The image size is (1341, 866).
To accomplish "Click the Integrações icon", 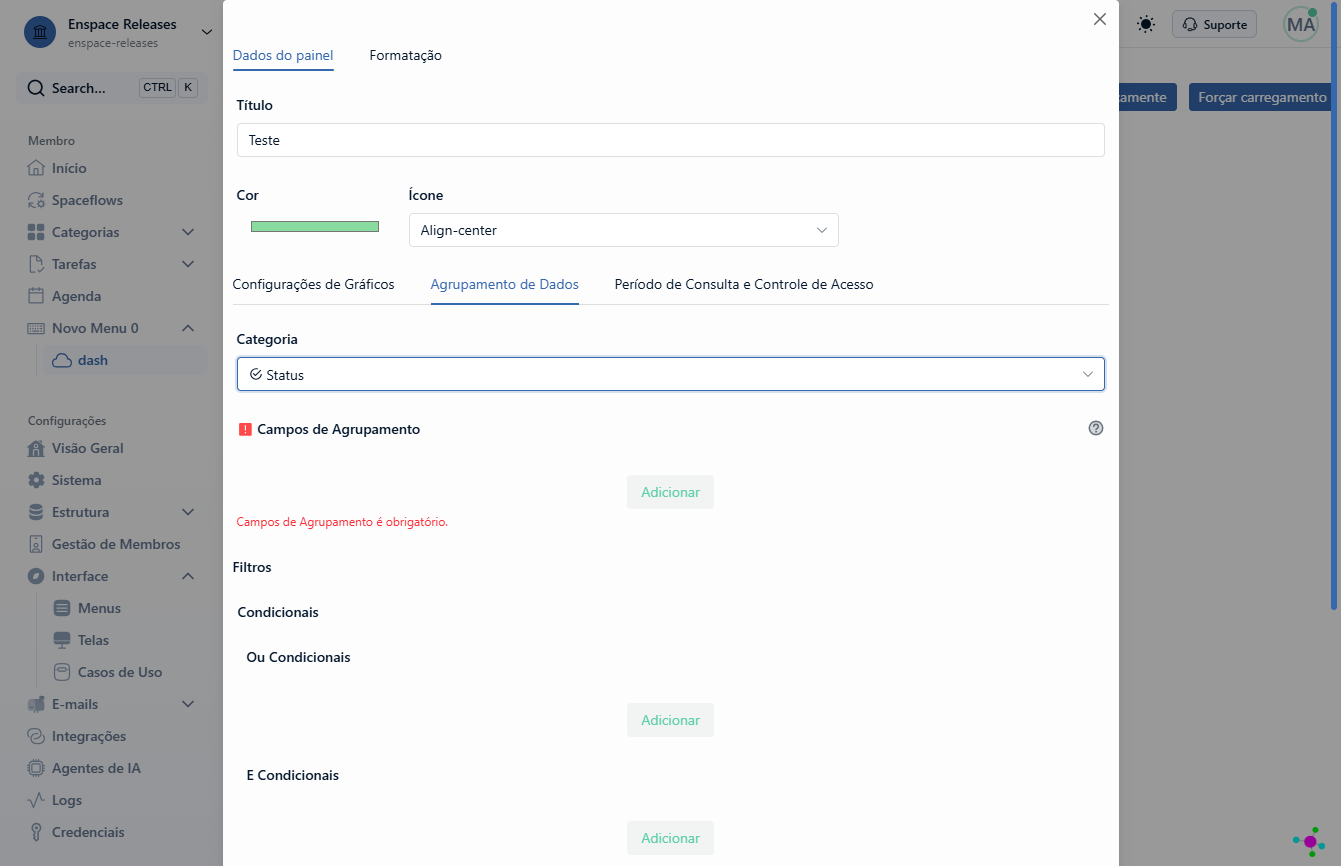I will point(36,736).
